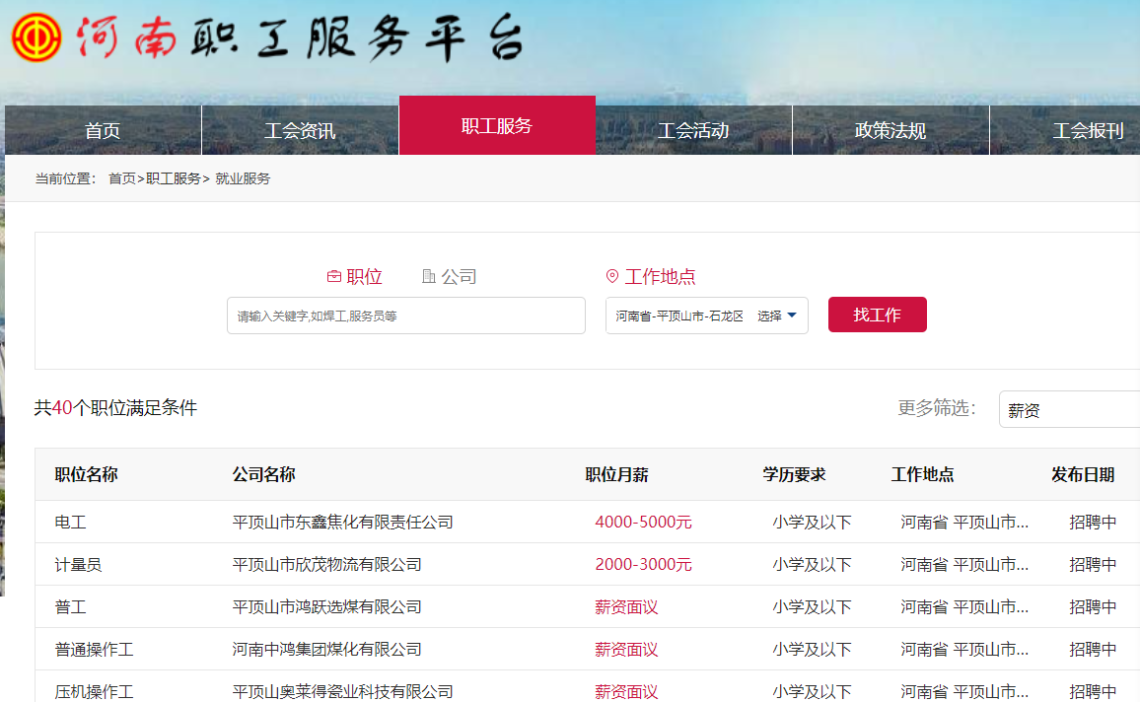
Task: Click the 共40个职位满足条件 result count
Action: coord(116,408)
